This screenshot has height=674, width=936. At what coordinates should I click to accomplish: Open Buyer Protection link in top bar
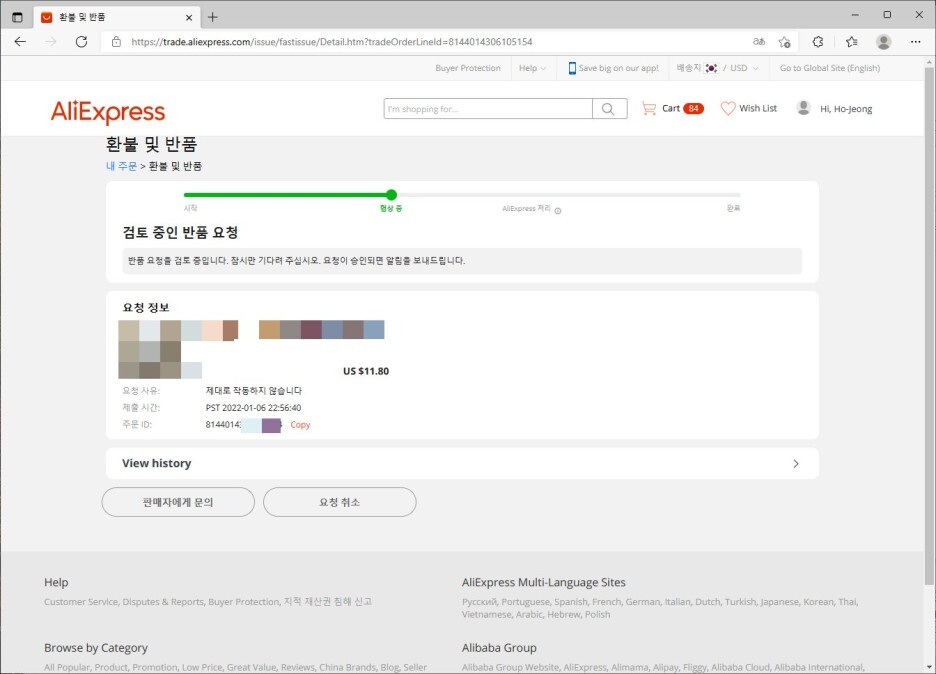pos(468,68)
